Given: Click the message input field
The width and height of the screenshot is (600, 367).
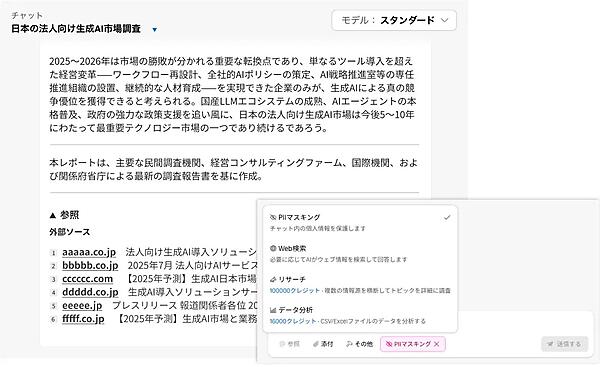Looking at the screenshot, I should [x=524, y=323].
